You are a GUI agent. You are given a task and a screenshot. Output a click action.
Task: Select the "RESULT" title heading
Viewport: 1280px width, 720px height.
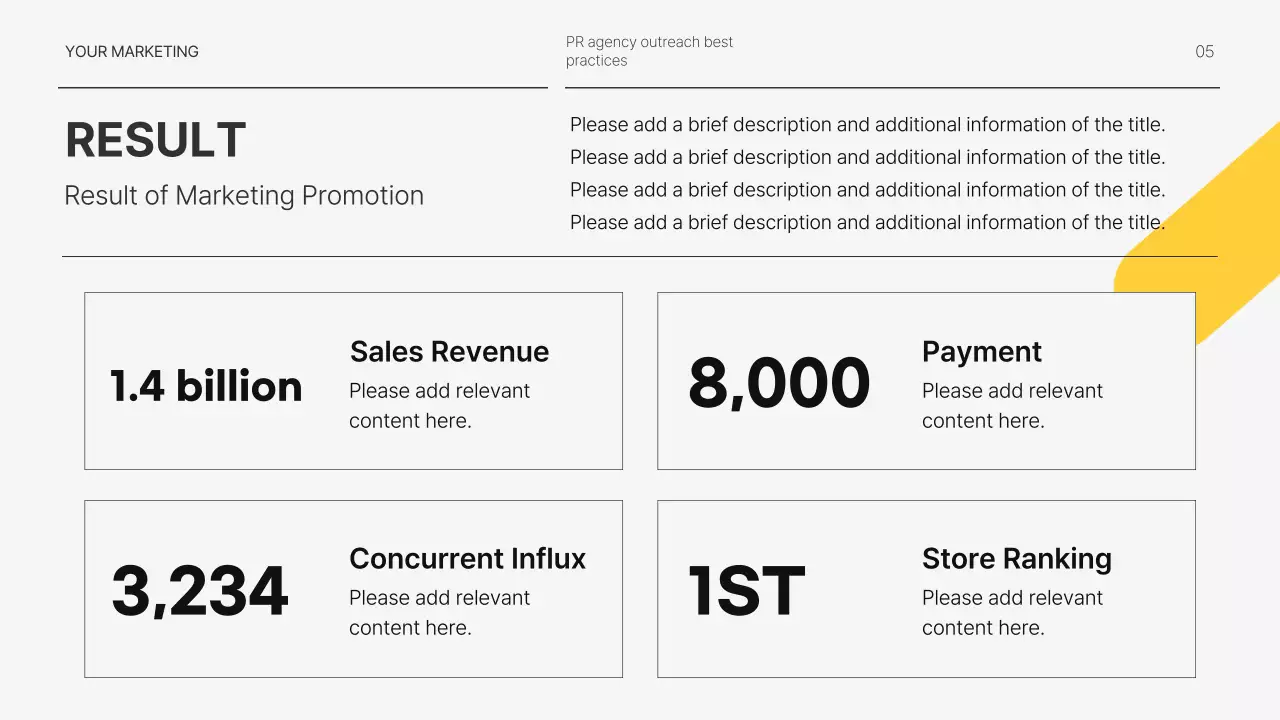pyautogui.click(x=155, y=140)
